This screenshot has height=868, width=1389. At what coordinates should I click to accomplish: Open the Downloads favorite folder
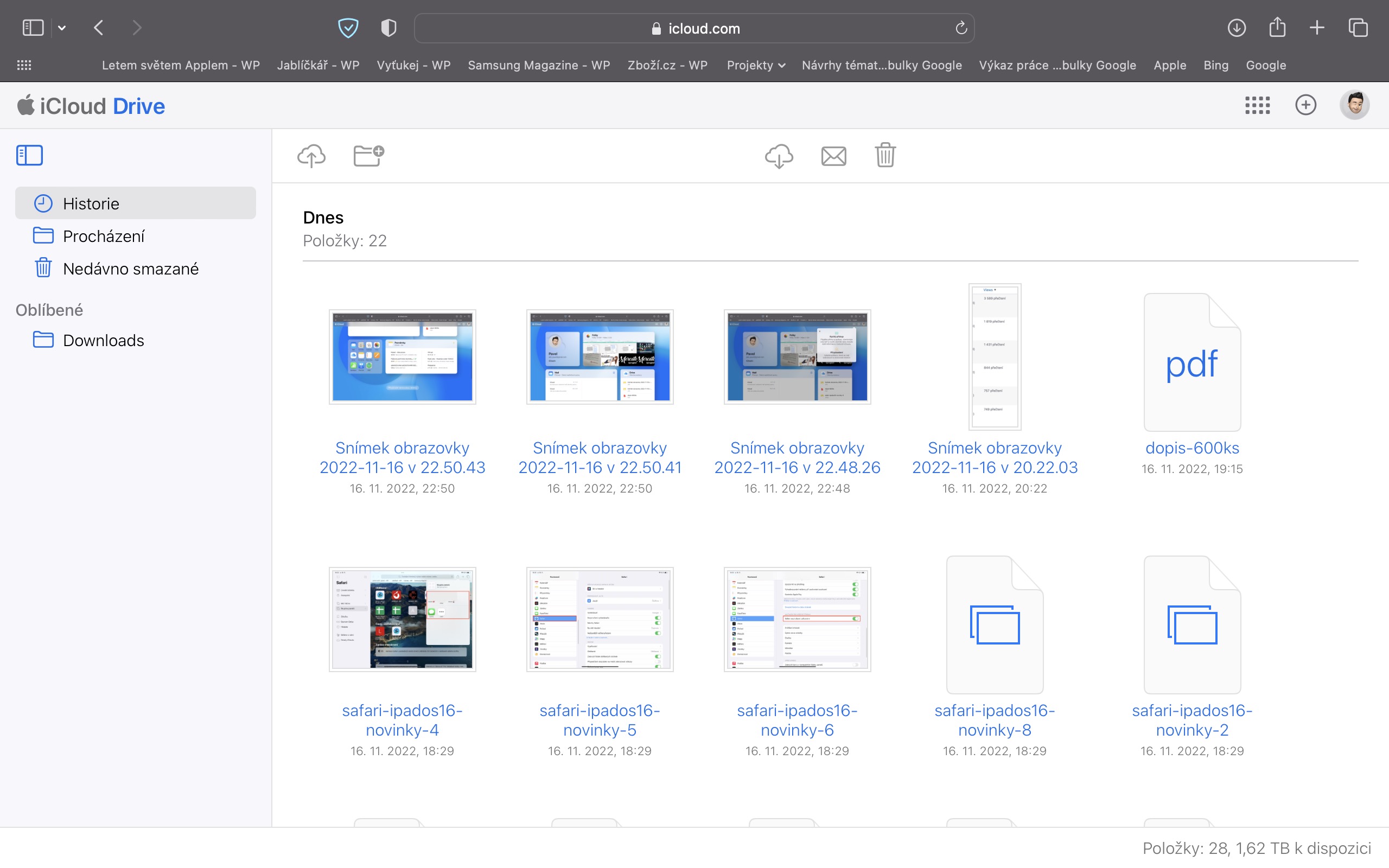[103, 341]
